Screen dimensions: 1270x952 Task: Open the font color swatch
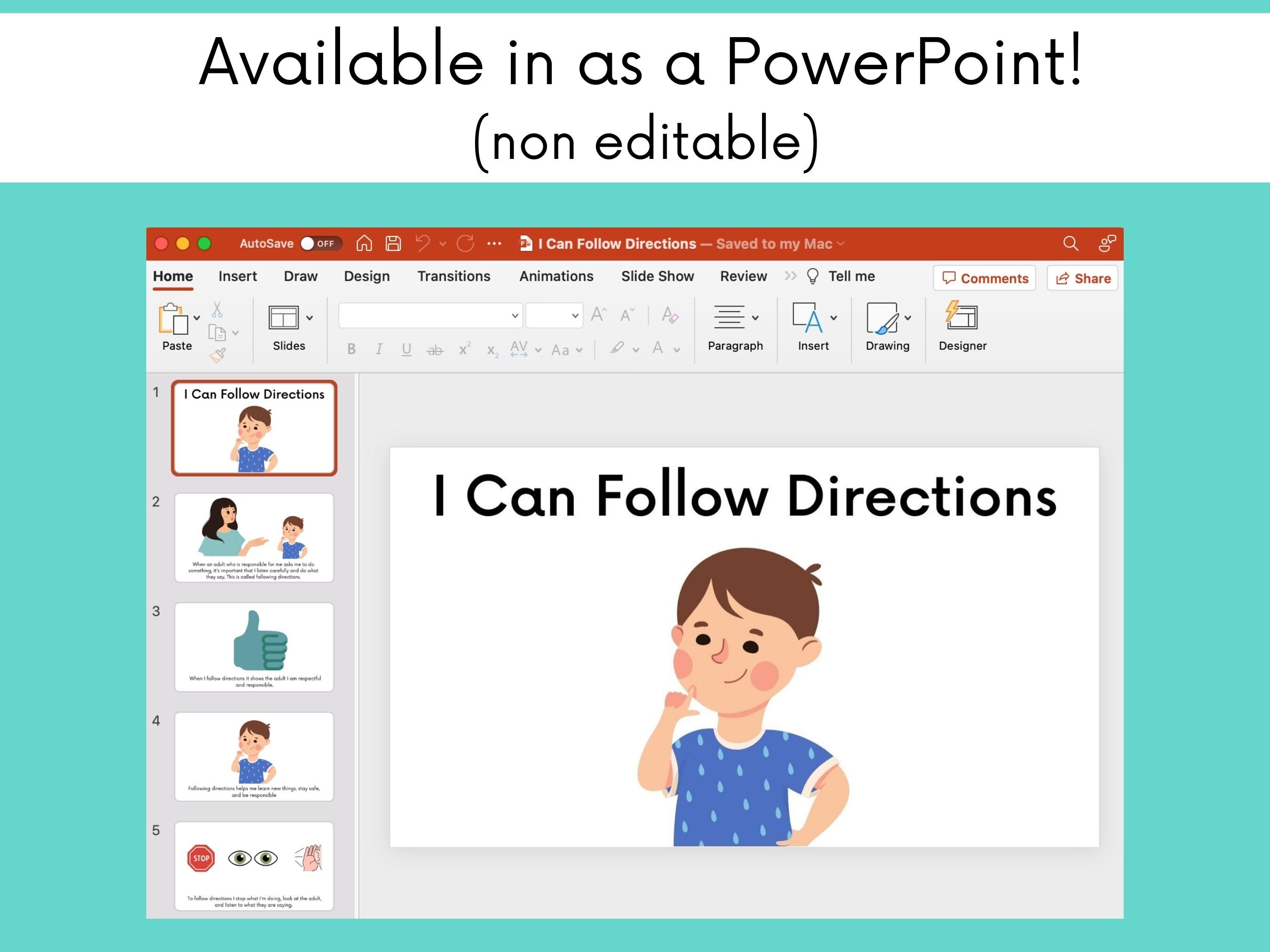(658, 348)
